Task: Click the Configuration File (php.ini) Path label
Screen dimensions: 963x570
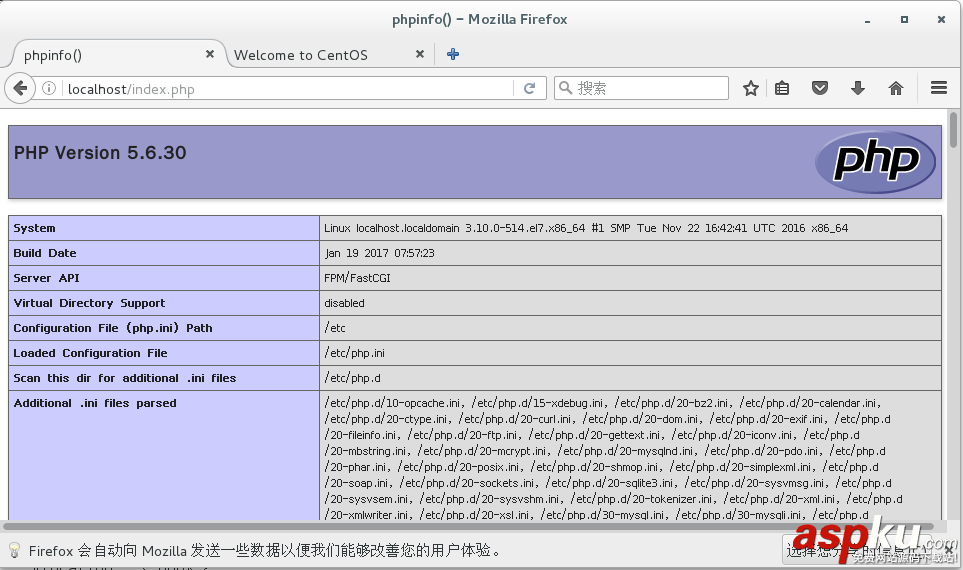Action: (x=113, y=329)
